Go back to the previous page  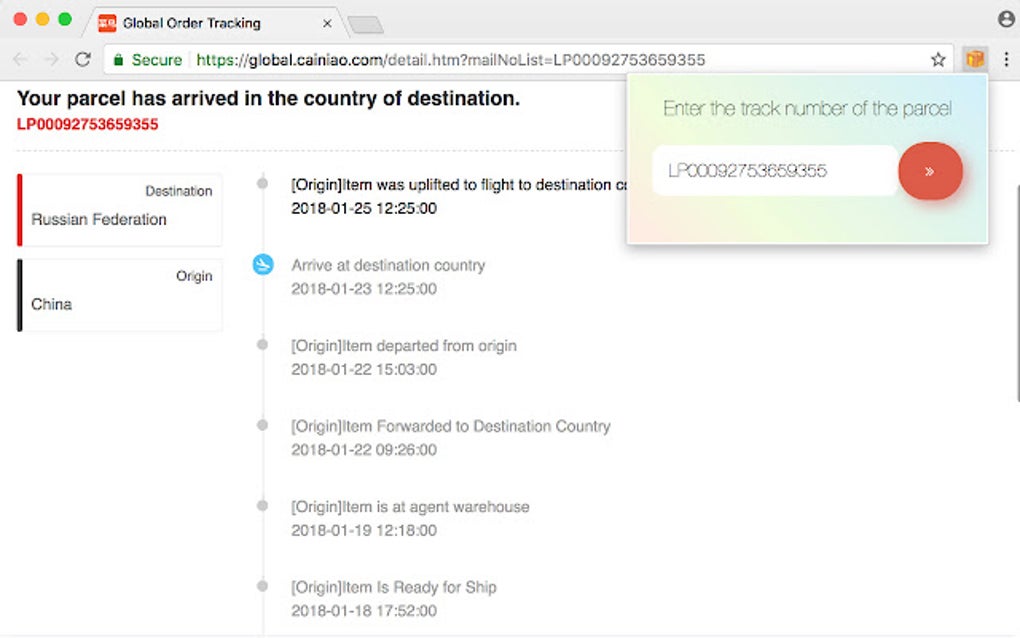tap(21, 60)
